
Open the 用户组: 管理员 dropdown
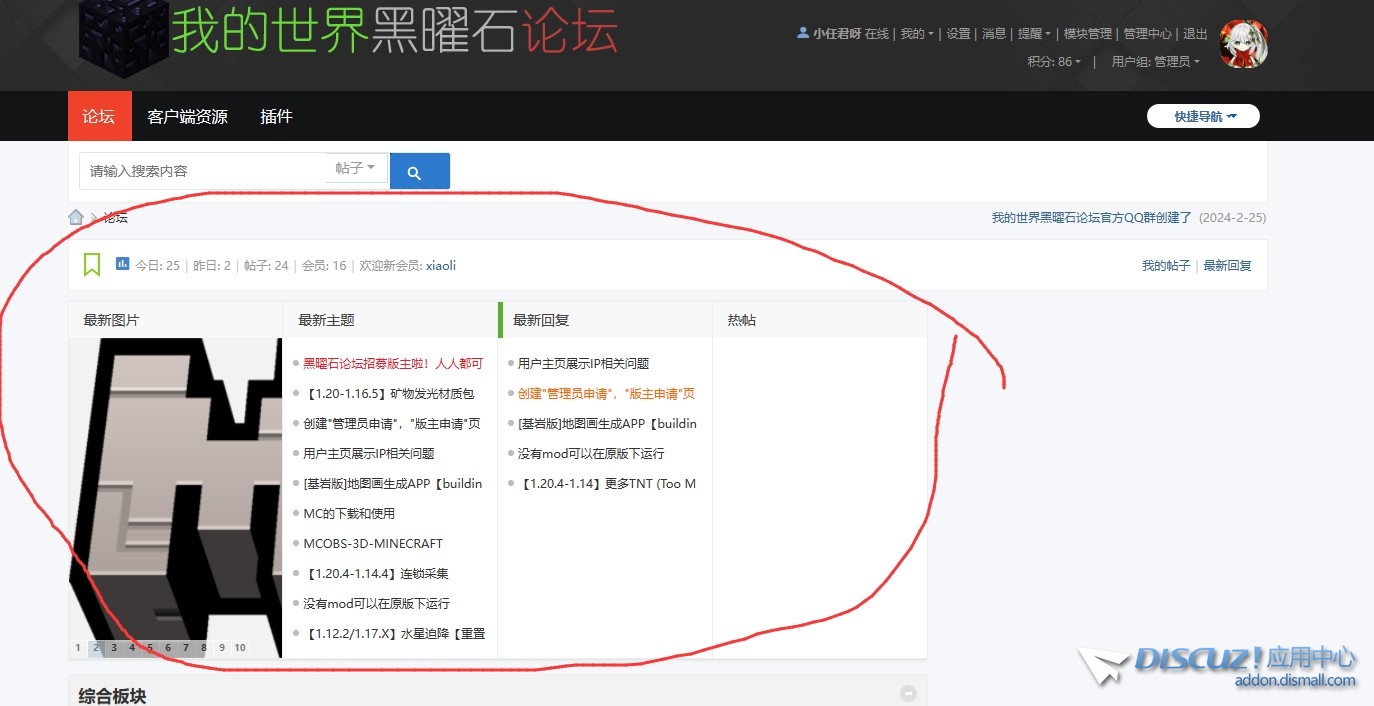pyautogui.click(x=1155, y=61)
